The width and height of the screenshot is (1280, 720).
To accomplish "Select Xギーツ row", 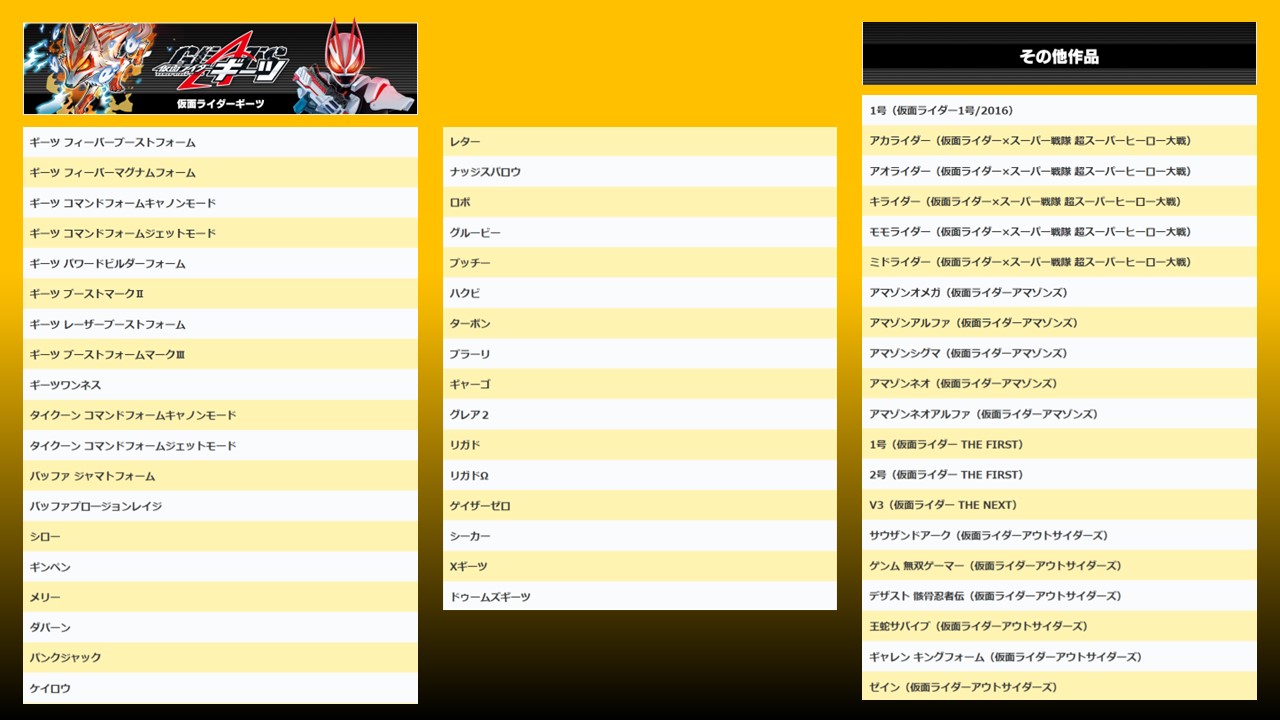I will [x=640, y=566].
